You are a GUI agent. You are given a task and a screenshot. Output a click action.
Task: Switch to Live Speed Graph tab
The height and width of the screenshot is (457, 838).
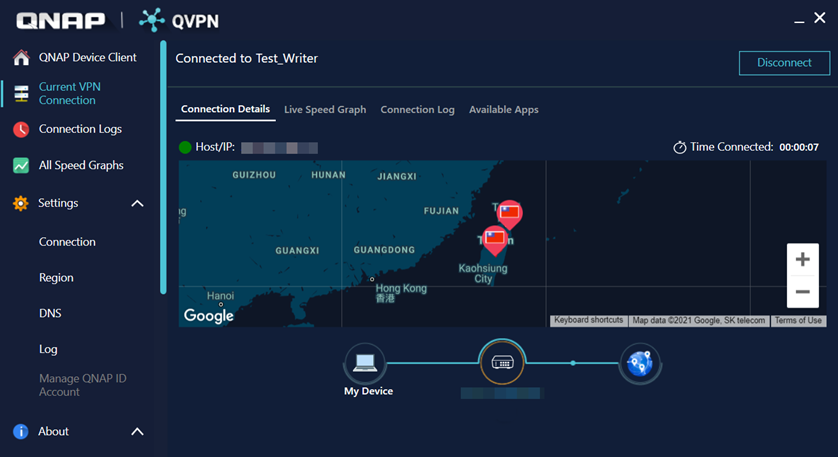[x=325, y=110]
